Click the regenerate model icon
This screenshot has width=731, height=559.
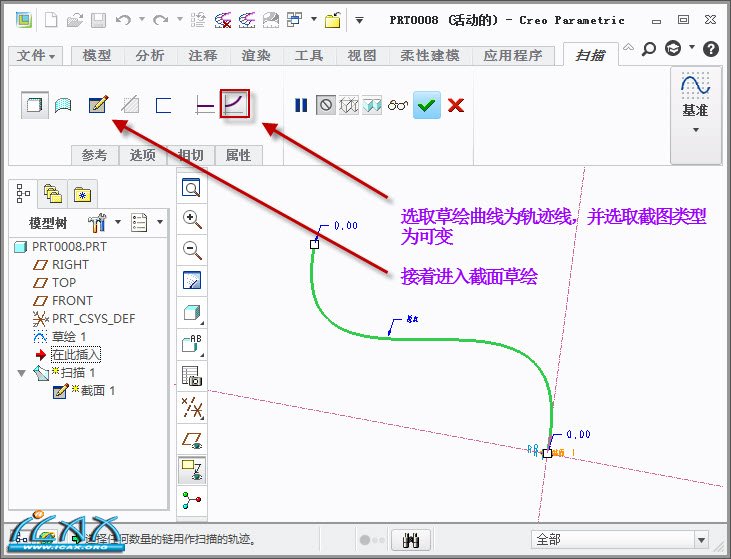(198, 20)
